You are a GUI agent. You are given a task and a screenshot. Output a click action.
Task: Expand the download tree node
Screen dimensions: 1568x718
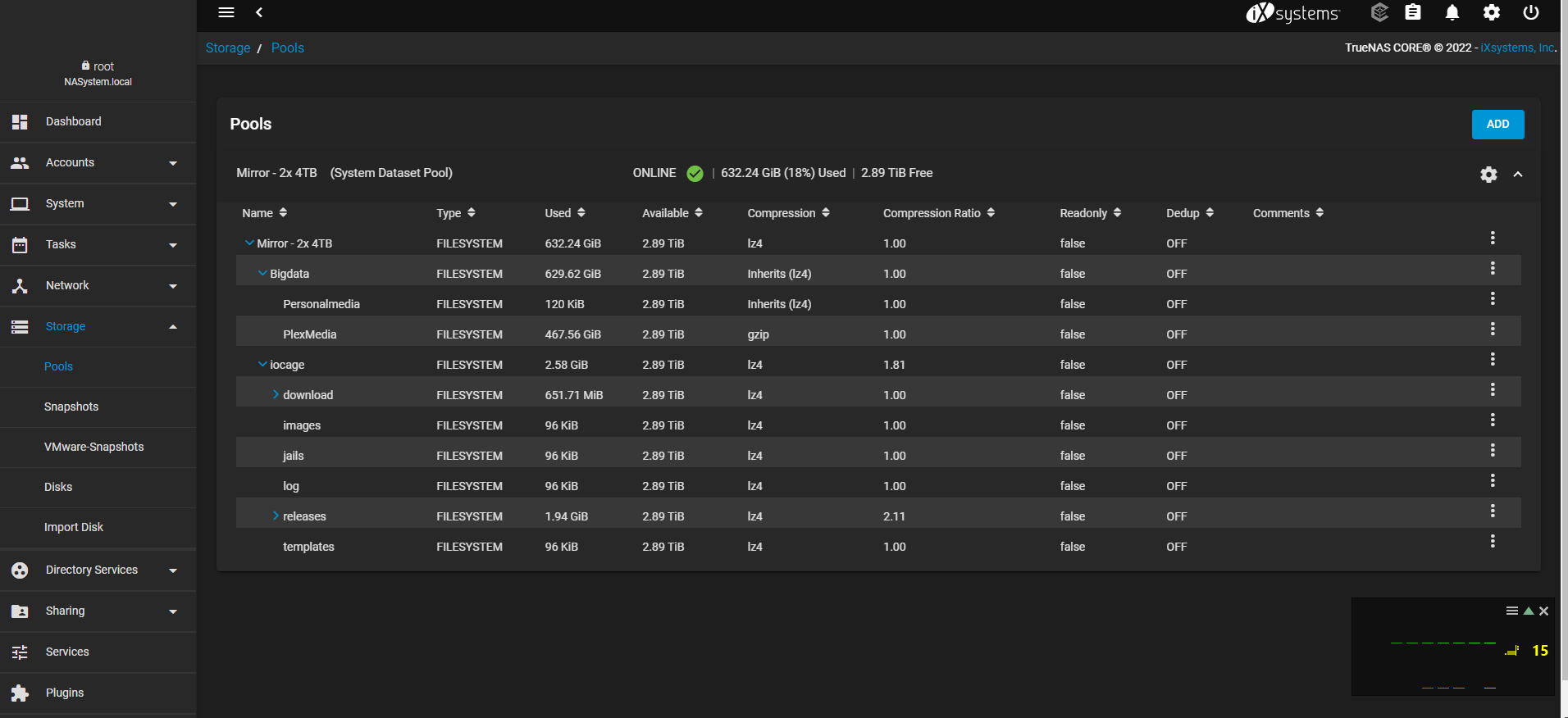(276, 394)
